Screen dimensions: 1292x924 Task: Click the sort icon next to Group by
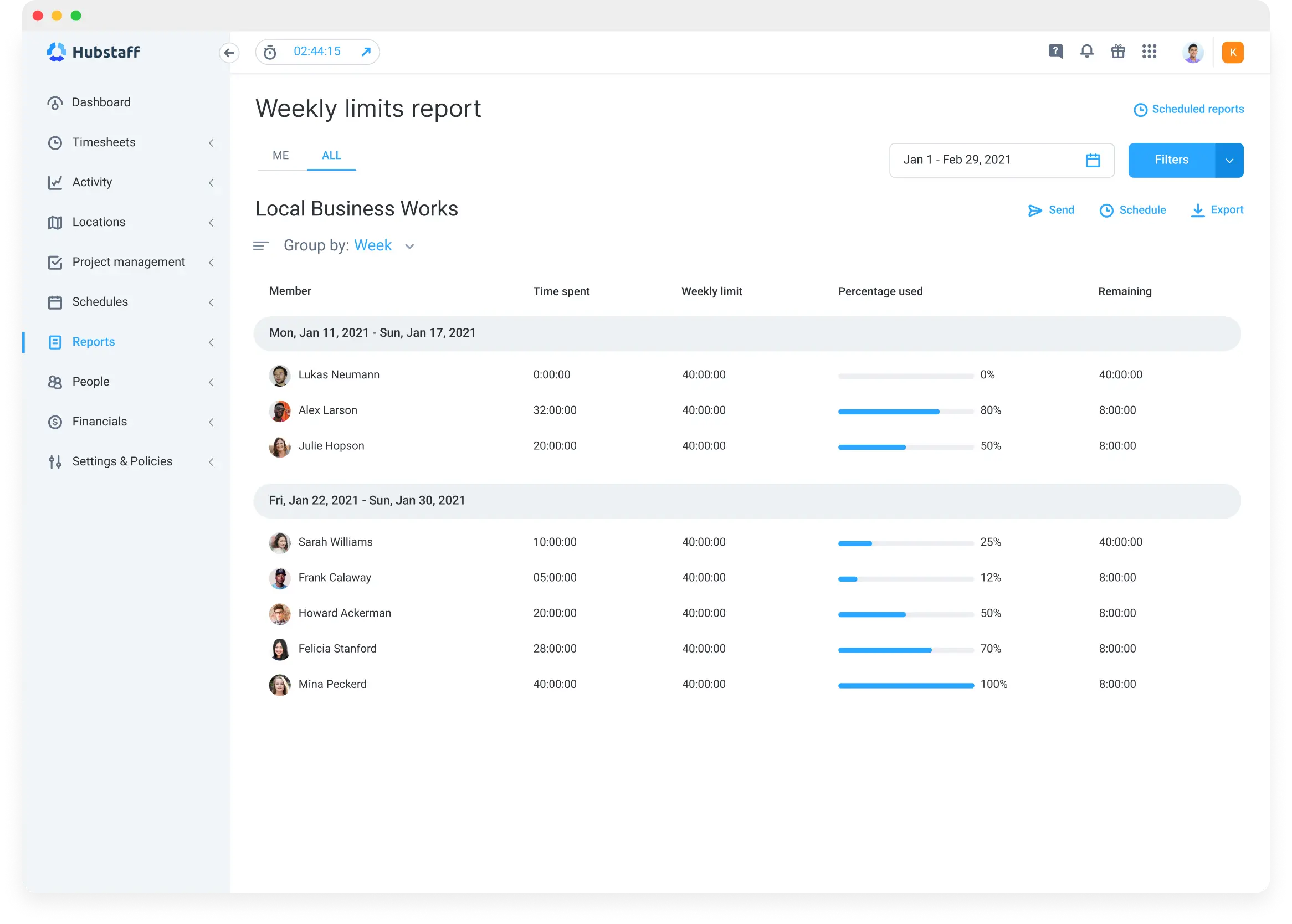[x=261, y=245]
